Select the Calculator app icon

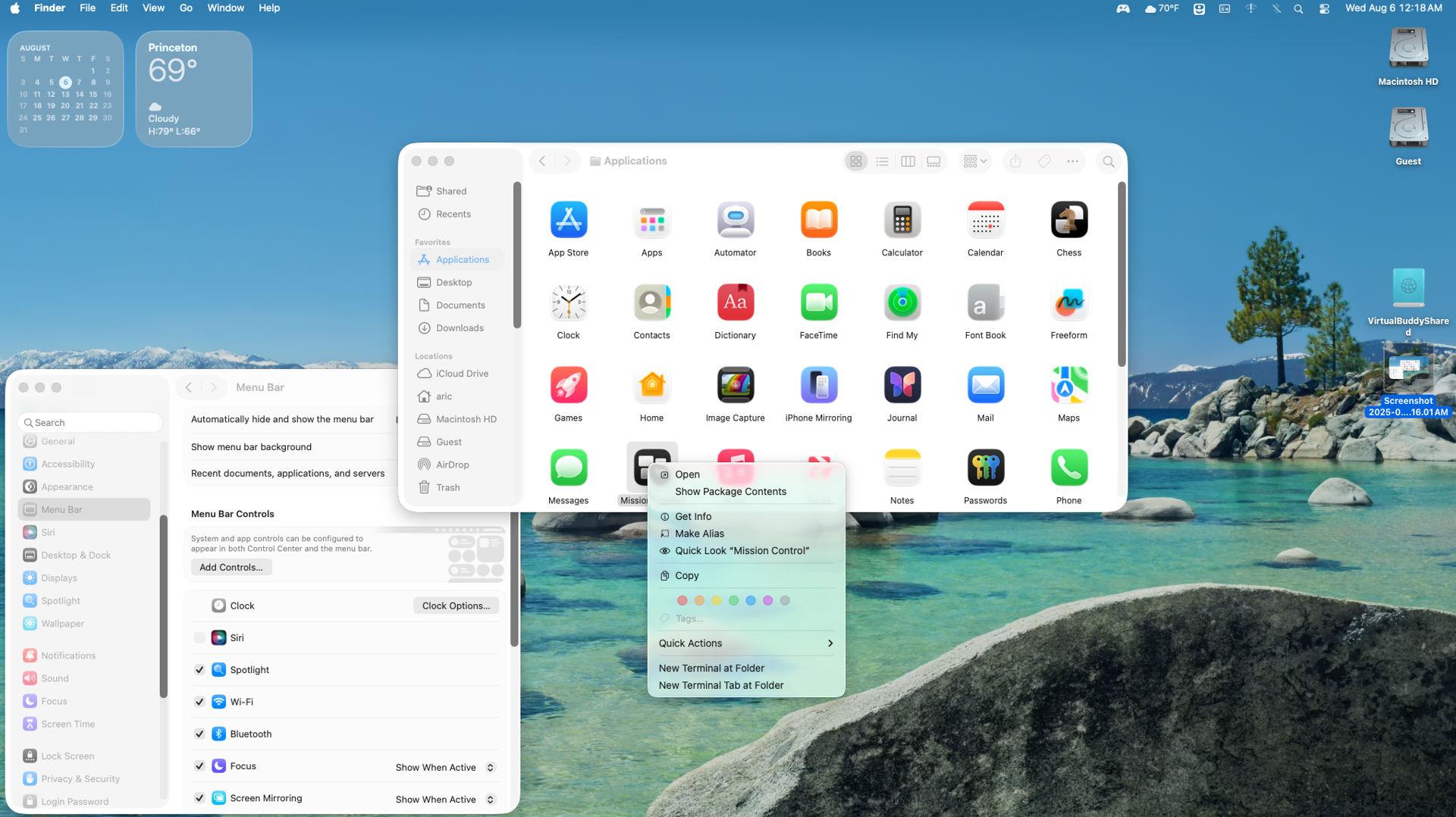point(902,220)
